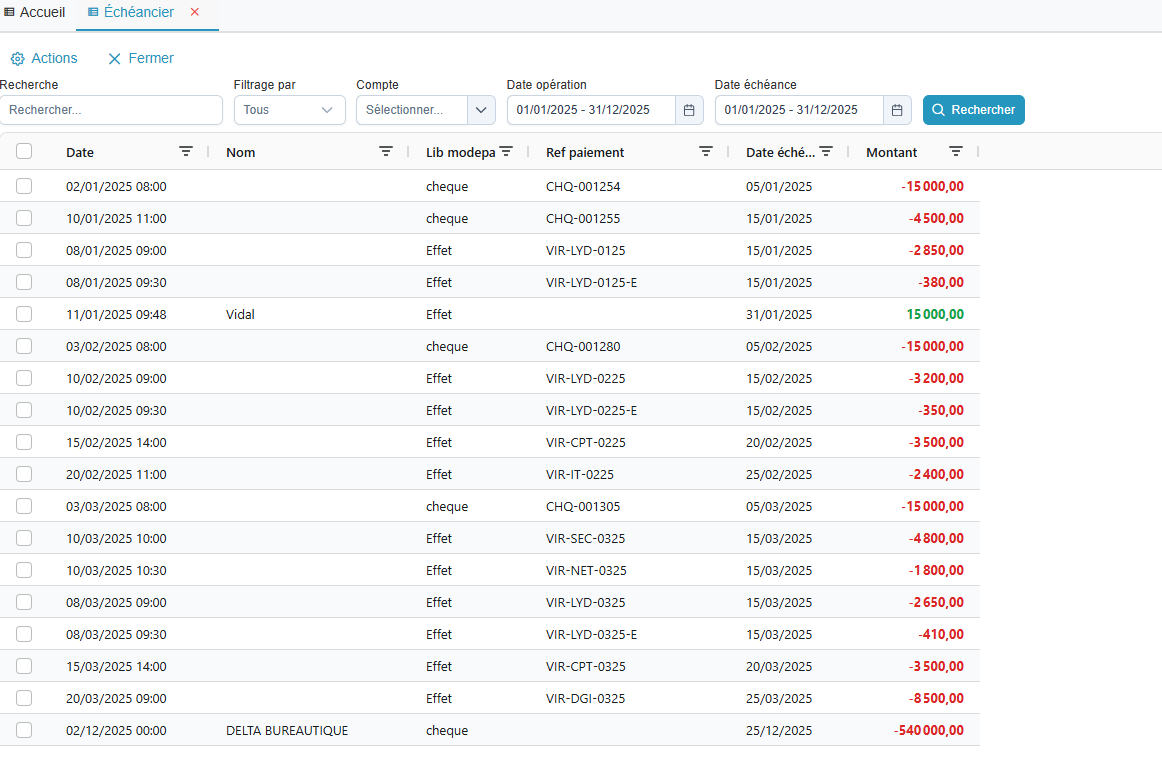Open filter menu for Montant column
1162x766 pixels.
[x=956, y=152]
